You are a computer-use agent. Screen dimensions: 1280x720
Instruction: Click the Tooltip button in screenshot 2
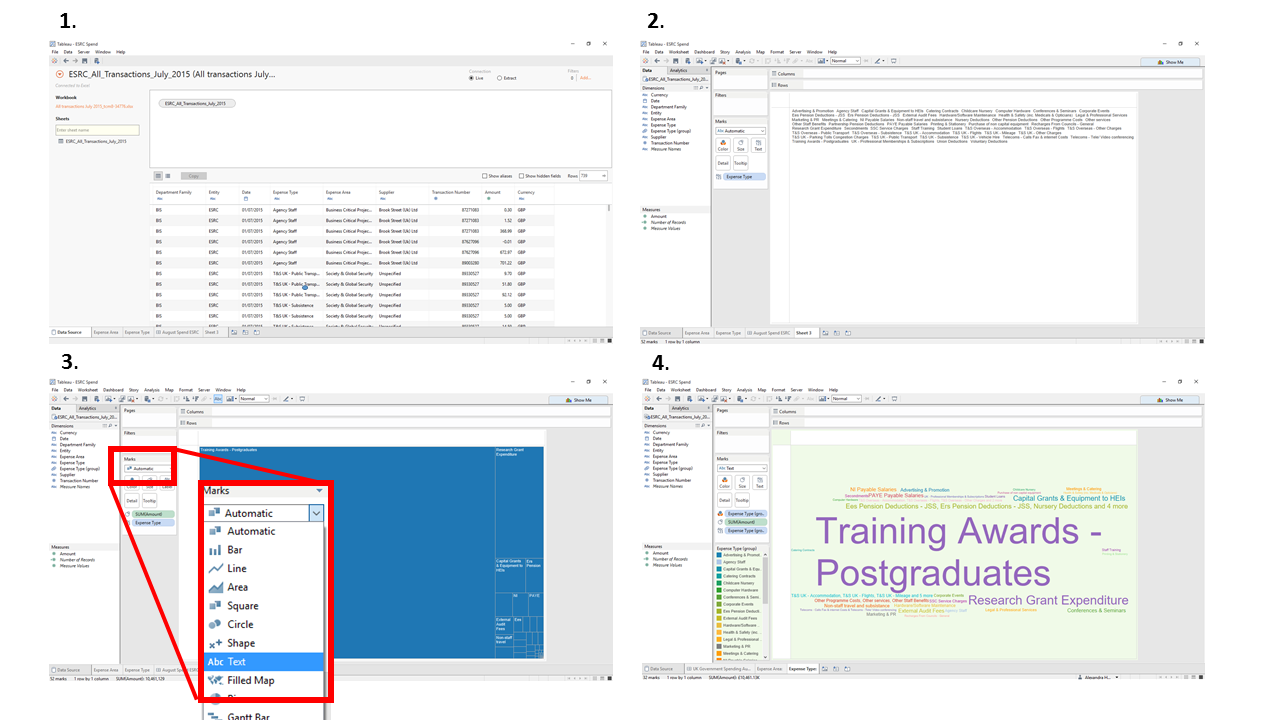click(x=741, y=162)
